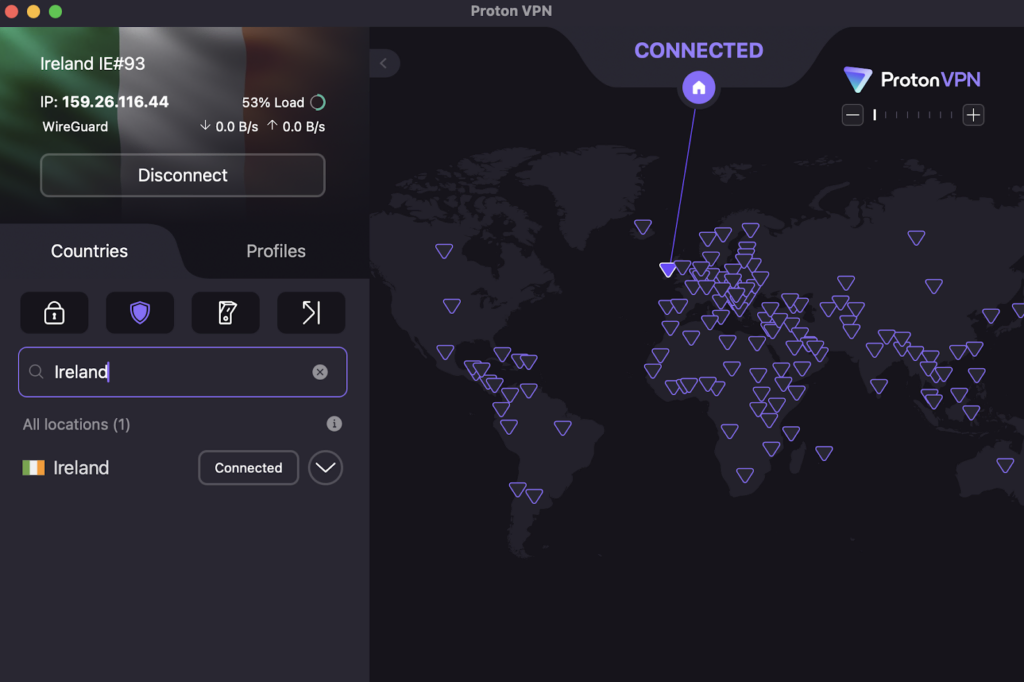This screenshot has height=682, width=1024.
Task: Toggle the Secure Core lock icon
Action: click(54, 313)
